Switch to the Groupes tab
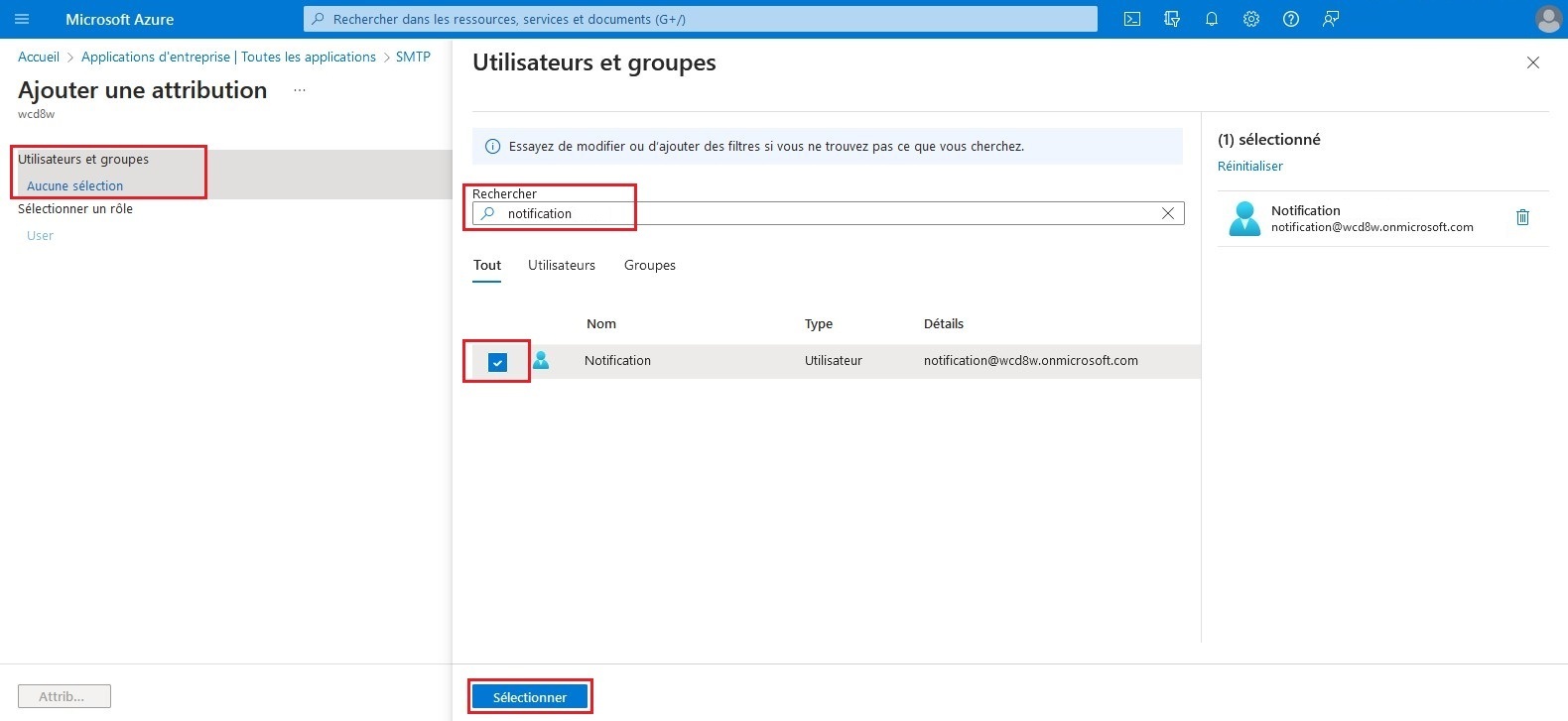Screen dimensions: 1568x721 pos(650,266)
